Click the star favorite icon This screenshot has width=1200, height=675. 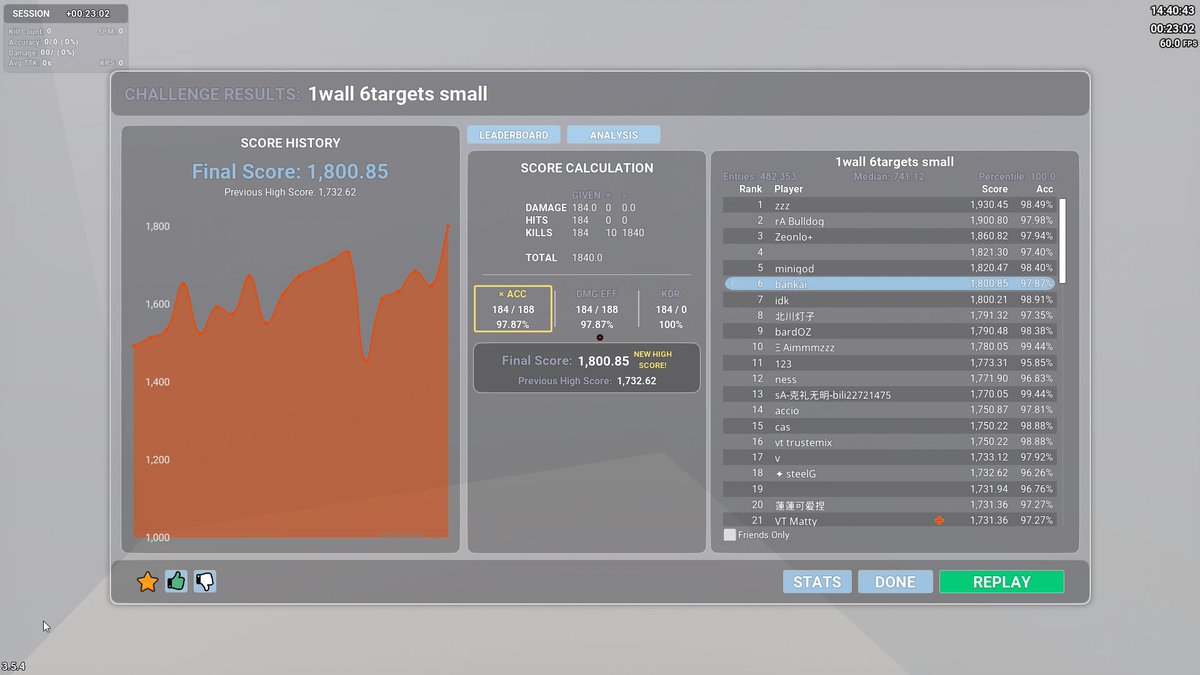(148, 581)
